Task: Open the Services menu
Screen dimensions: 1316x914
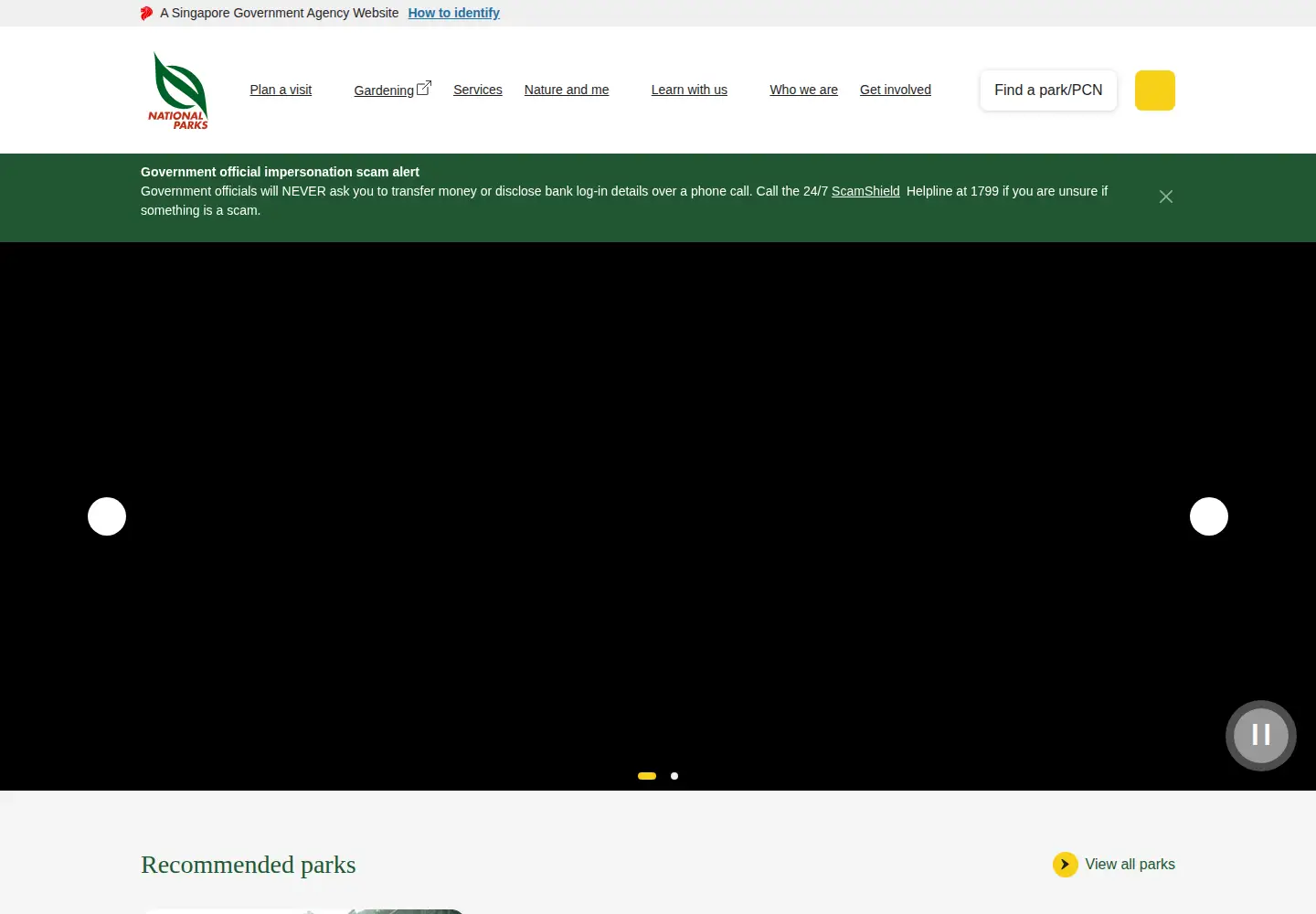Action: coord(478,90)
